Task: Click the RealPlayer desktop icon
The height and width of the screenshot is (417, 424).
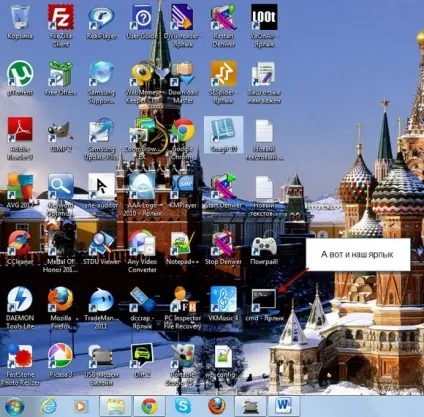Action: click(x=101, y=19)
